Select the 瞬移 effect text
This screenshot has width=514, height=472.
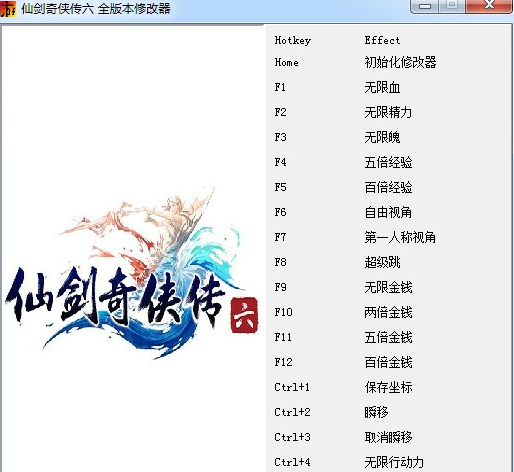[376, 412]
